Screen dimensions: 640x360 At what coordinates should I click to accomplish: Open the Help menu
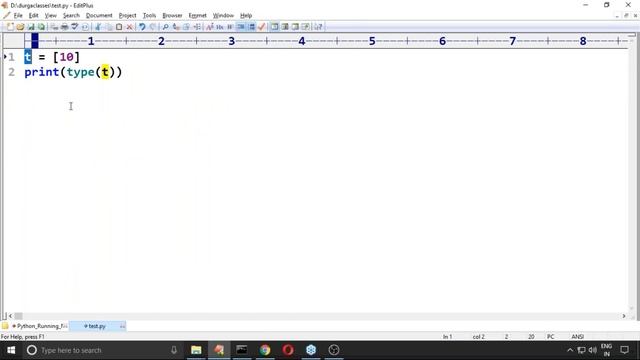pos(246,16)
